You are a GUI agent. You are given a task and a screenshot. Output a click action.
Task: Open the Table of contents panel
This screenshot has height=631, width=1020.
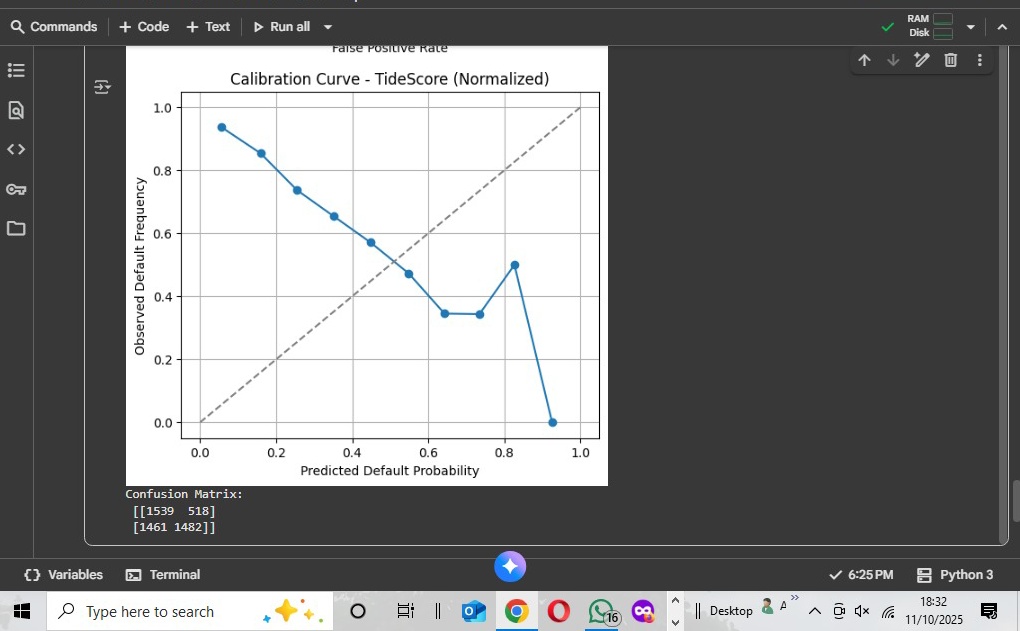[16, 70]
